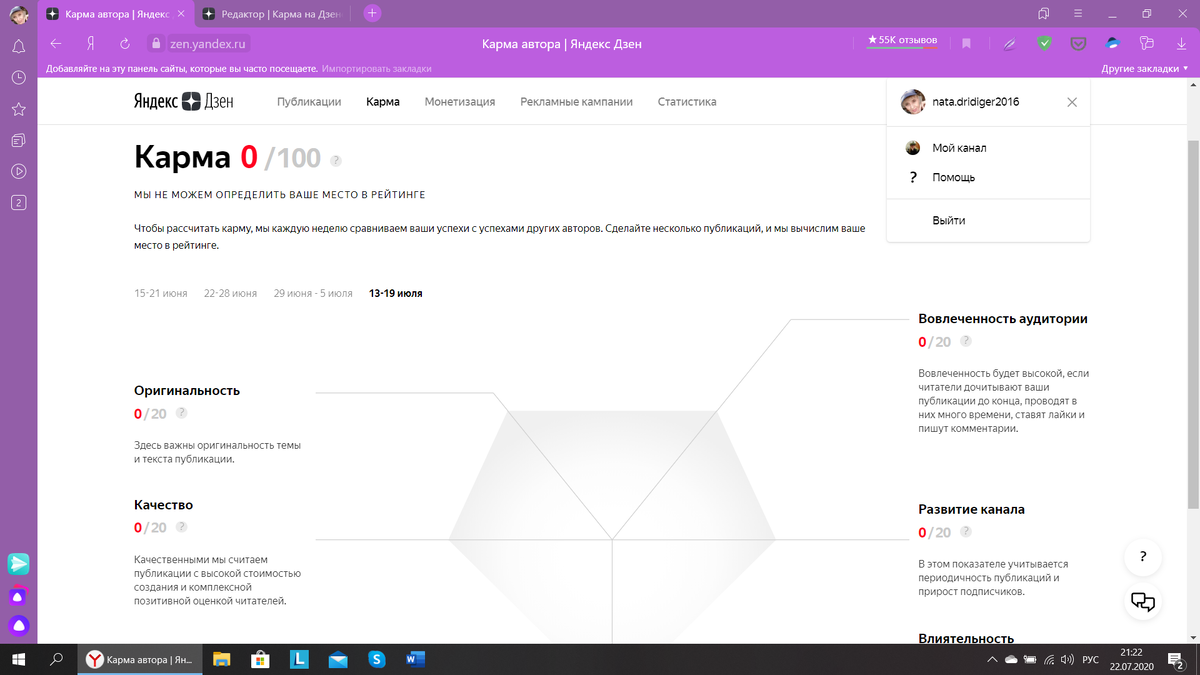Click the Yandex Zen logo
The height and width of the screenshot is (675, 1200).
tap(184, 102)
